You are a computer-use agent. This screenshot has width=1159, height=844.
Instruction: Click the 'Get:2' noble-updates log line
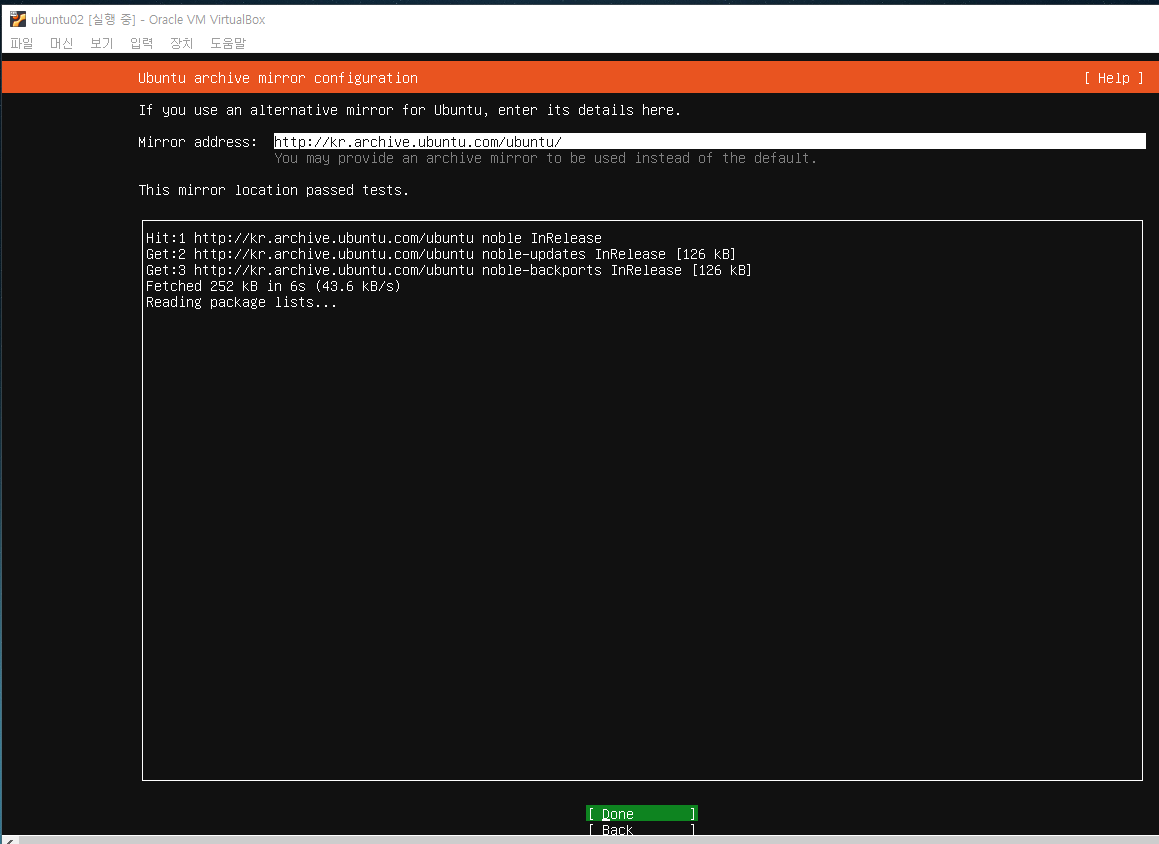coord(441,254)
